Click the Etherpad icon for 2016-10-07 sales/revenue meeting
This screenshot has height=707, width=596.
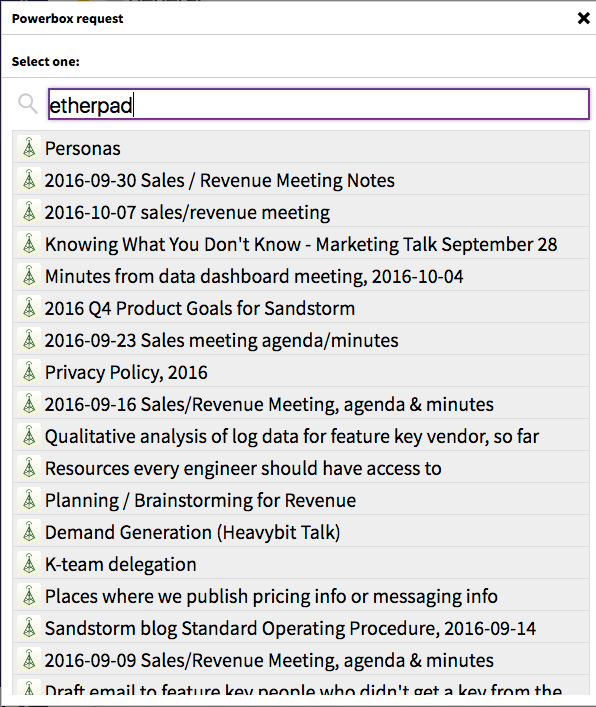coord(29,211)
